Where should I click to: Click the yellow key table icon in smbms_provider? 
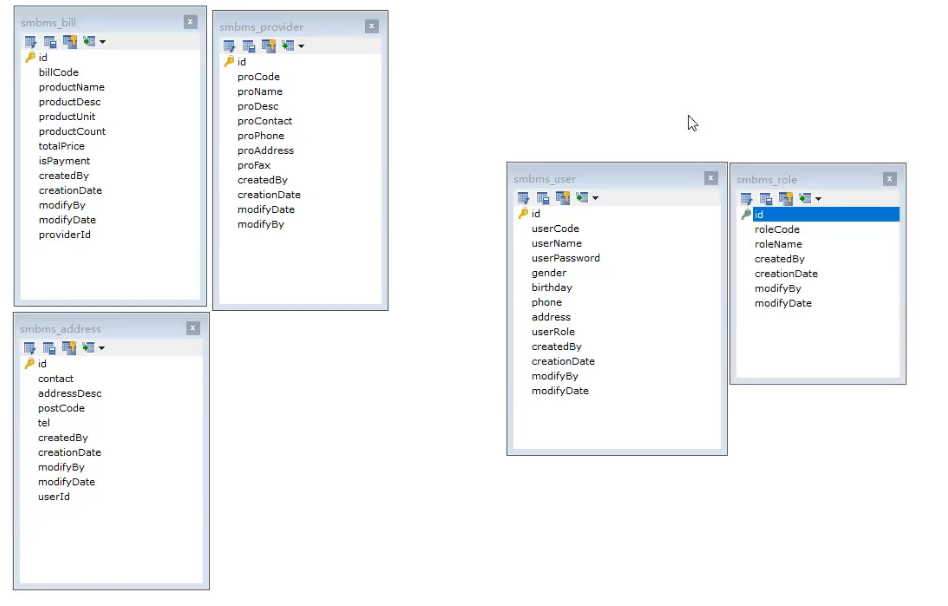(x=268, y=46)
